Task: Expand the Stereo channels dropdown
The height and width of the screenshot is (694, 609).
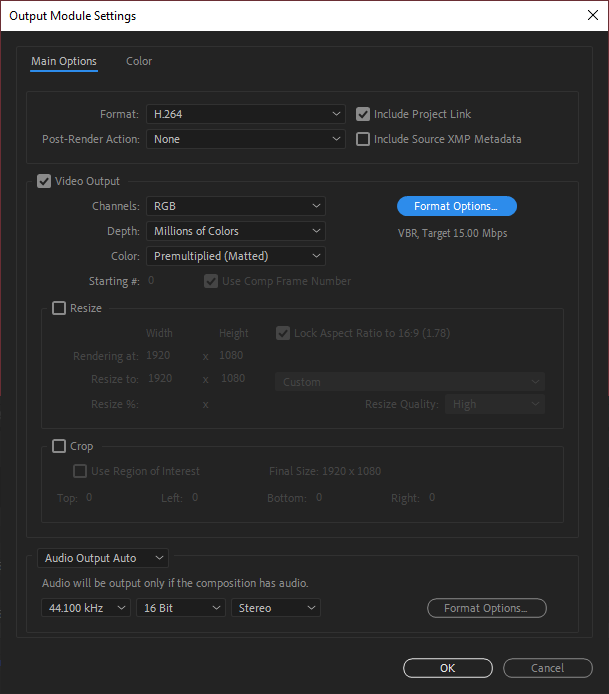Action: pos(275,608)
